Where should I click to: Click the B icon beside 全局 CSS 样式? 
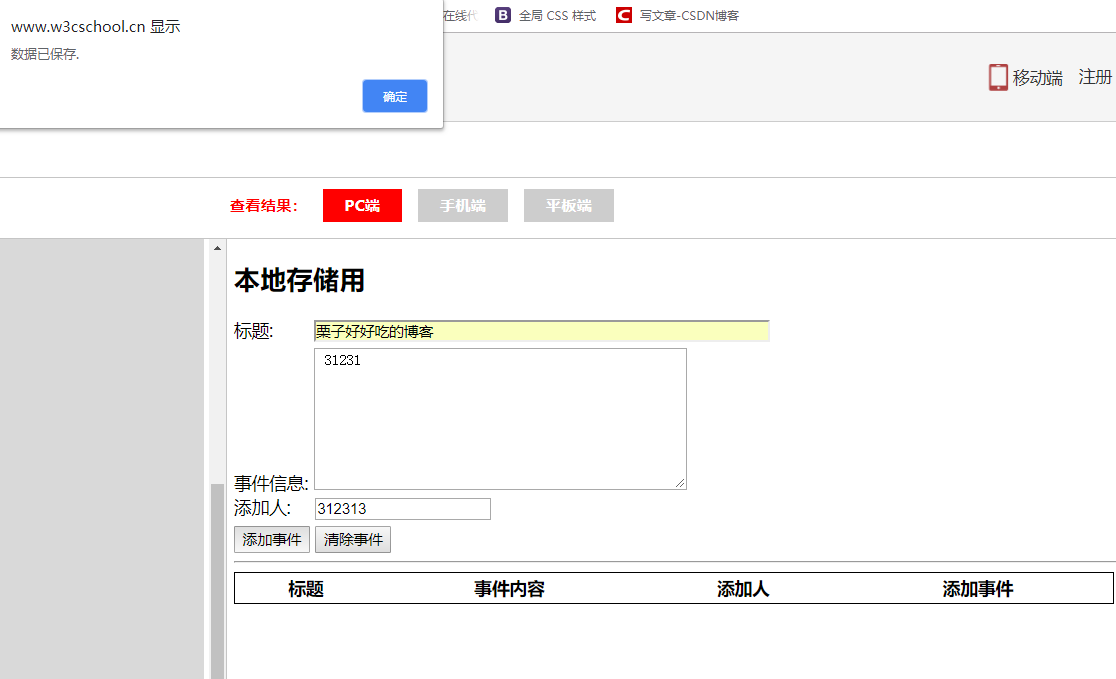tap(502, 15)
